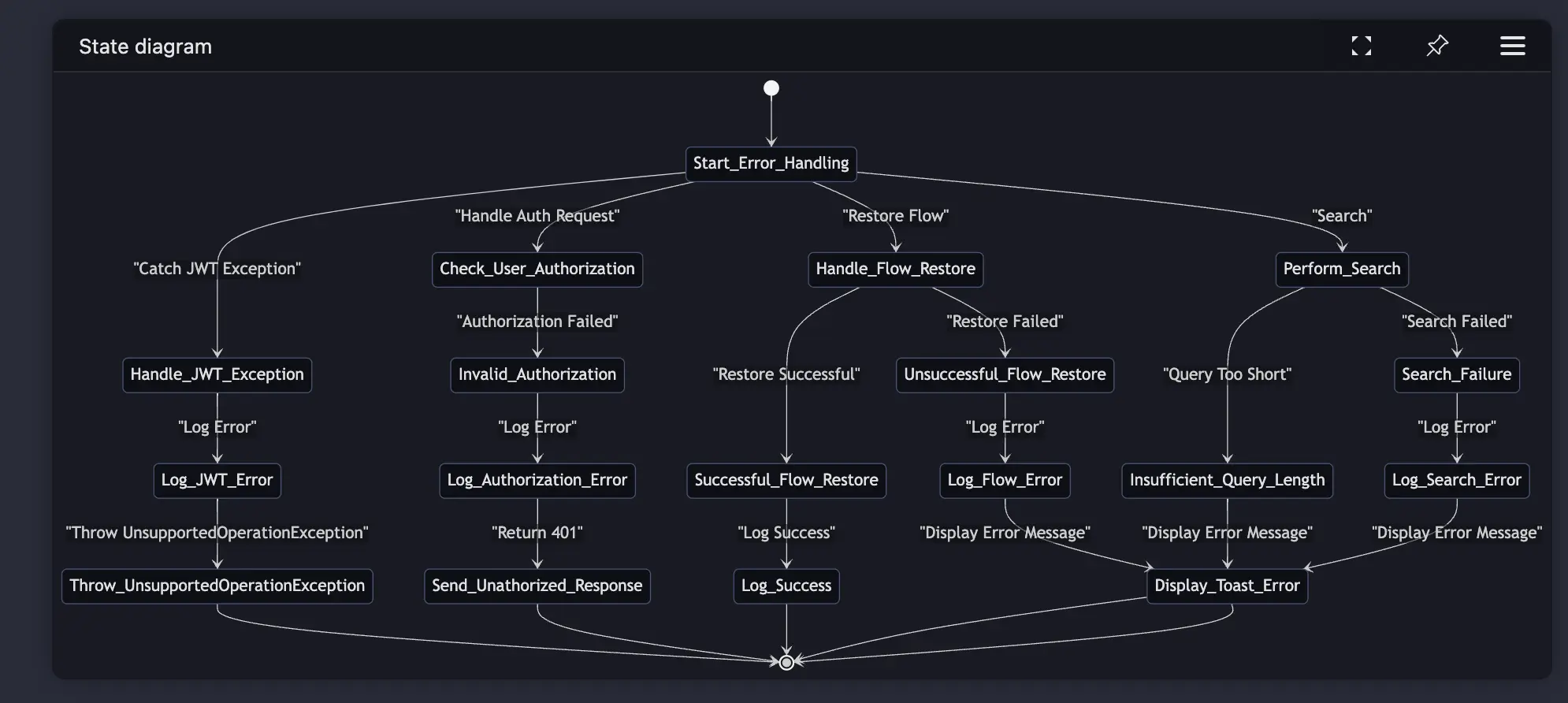Click the Throw_UnsupportedOperationException node

(217, 586)
